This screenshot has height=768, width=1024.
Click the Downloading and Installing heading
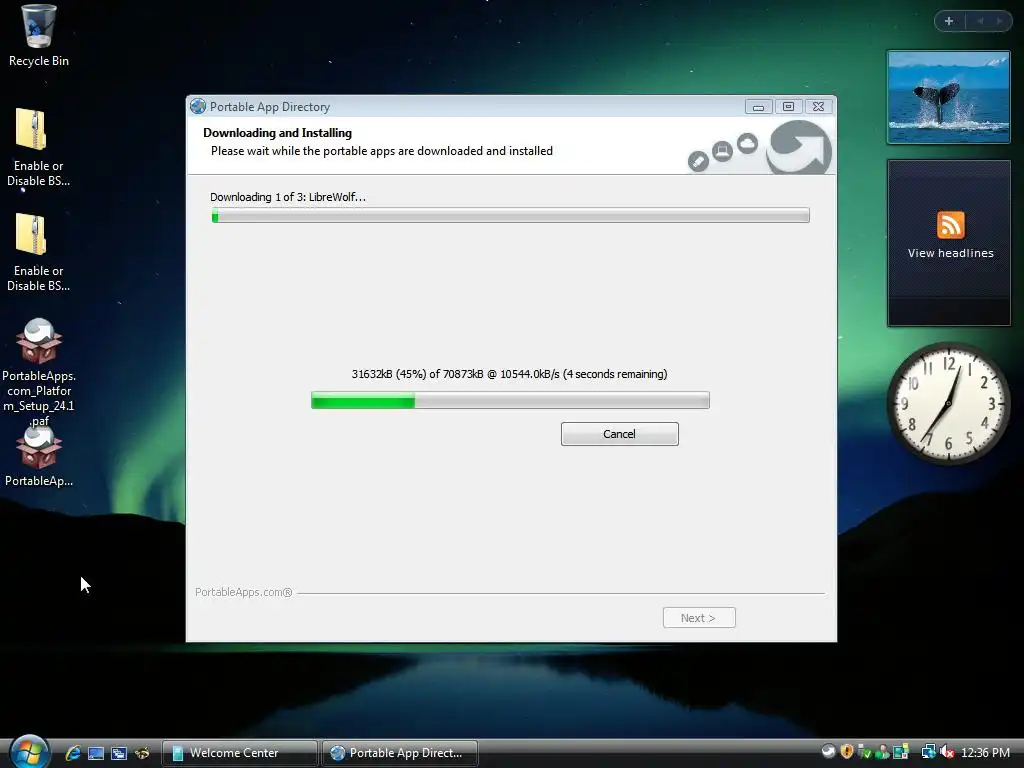278,133
